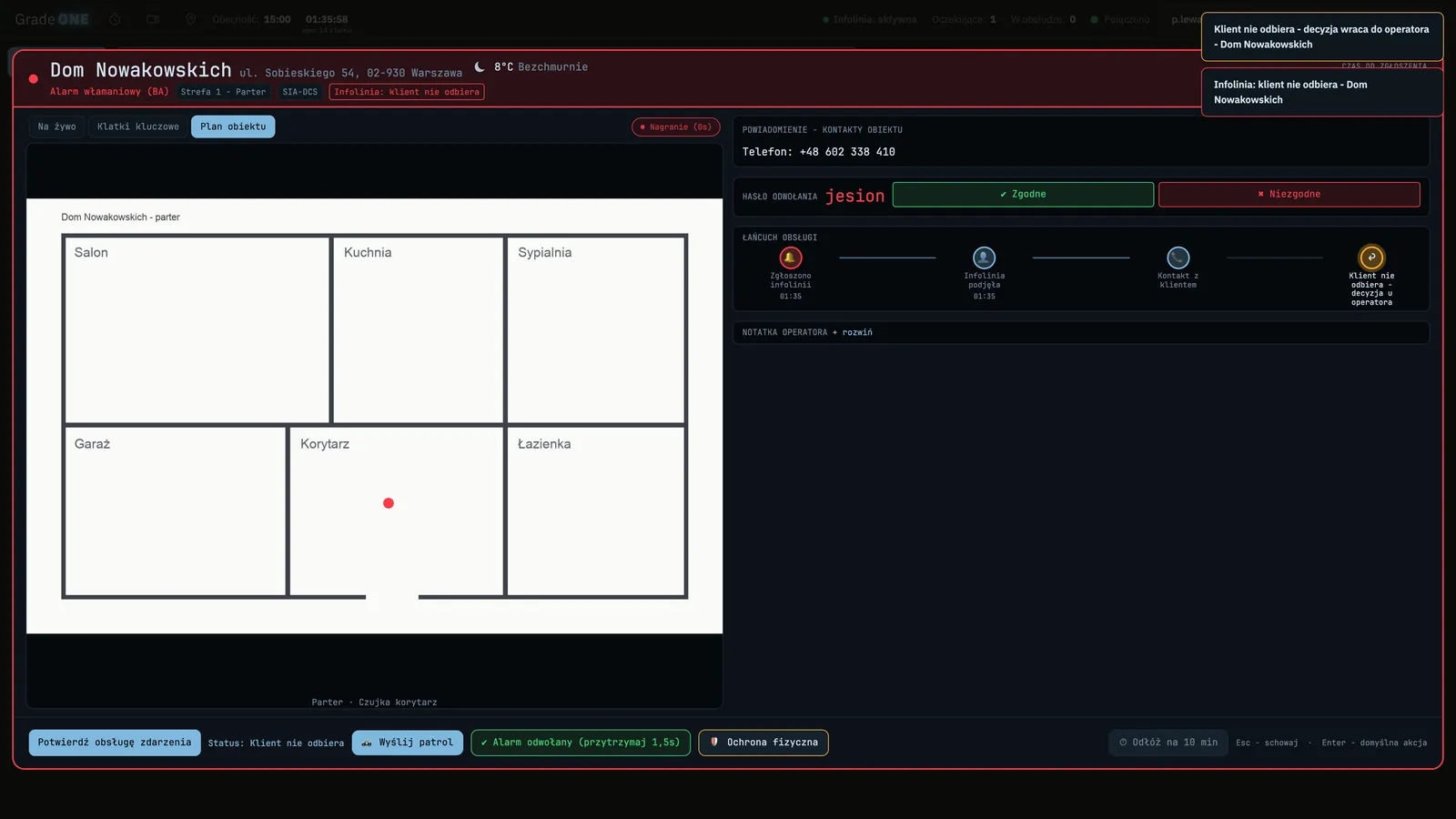1456x819 pixels.
Task: Click the Kuchnia room on the floor plan
Action: (418, 330)
